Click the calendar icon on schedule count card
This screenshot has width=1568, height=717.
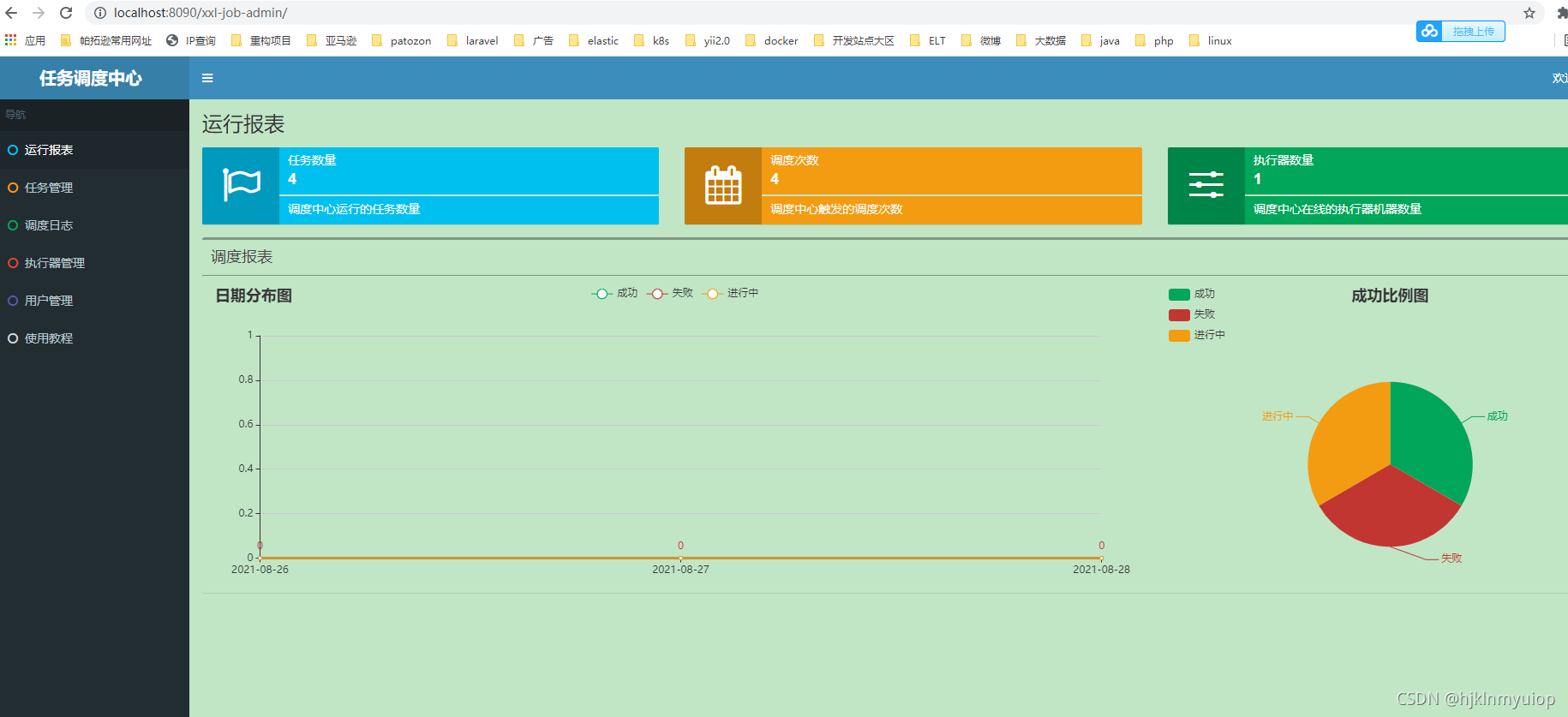(723, 185)
